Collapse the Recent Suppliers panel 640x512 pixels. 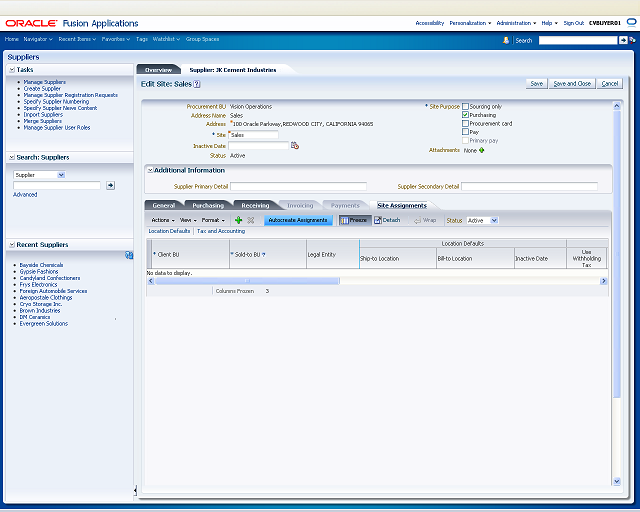click(x=12, y=245)
